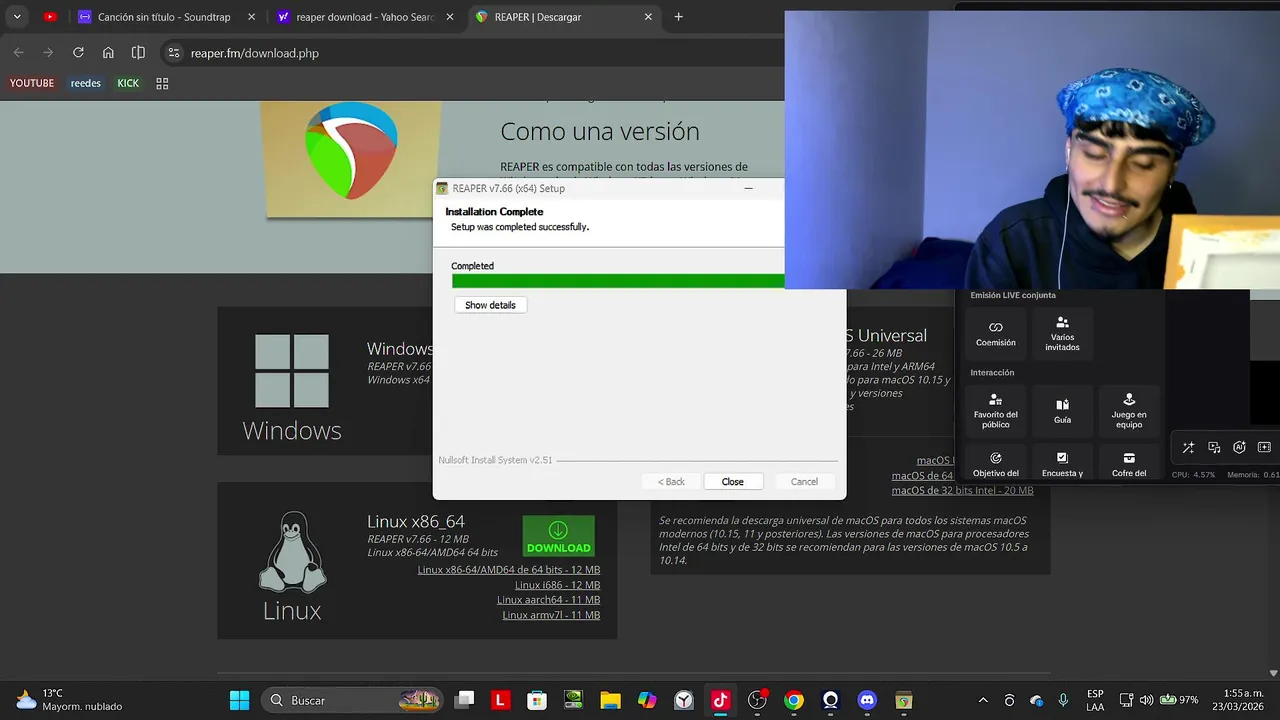1280x720 pixels.
Task: View site information icon in address bar
Action: [174, 53]
